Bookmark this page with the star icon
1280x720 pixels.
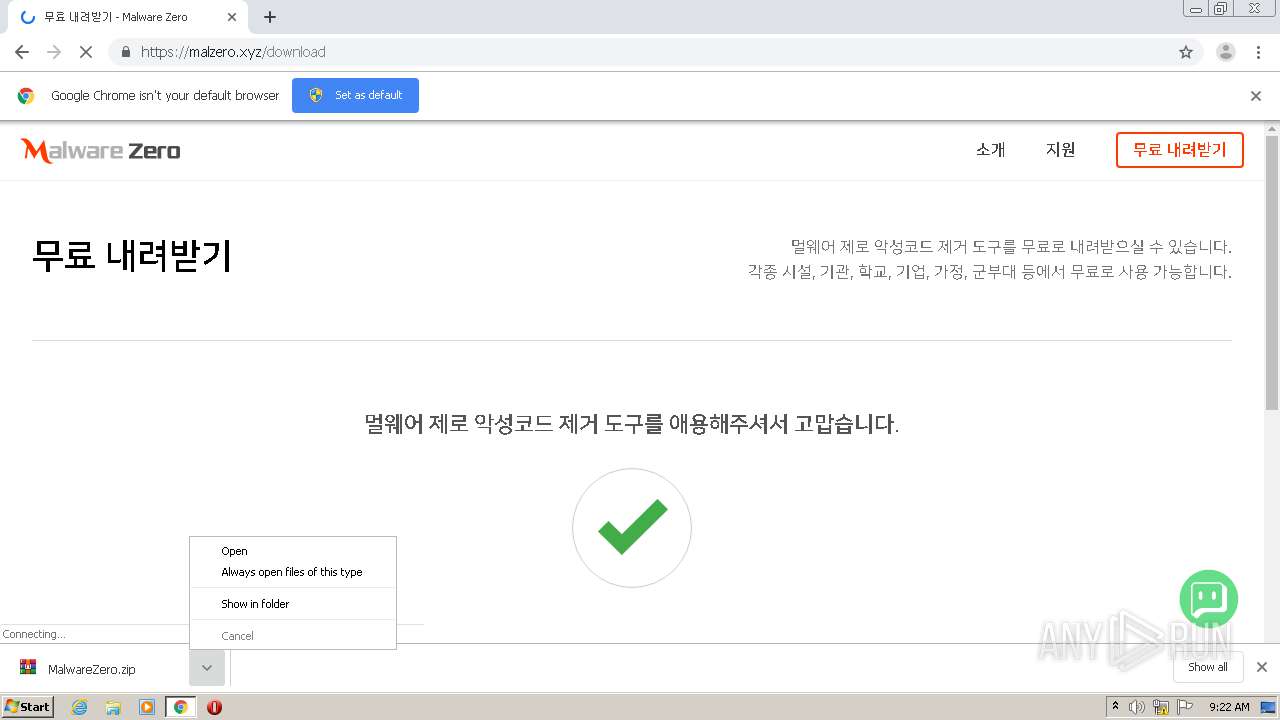[1186, 52]
